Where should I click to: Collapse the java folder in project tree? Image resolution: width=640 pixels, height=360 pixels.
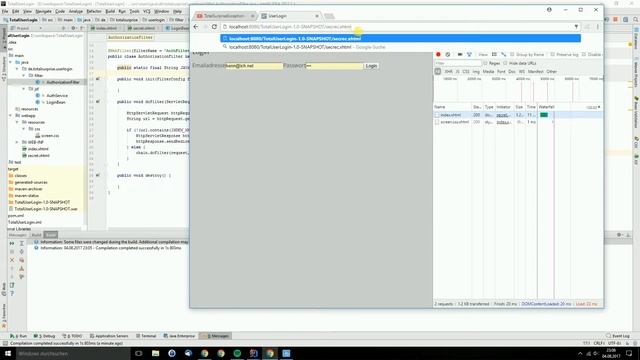[x=11, y=62]
